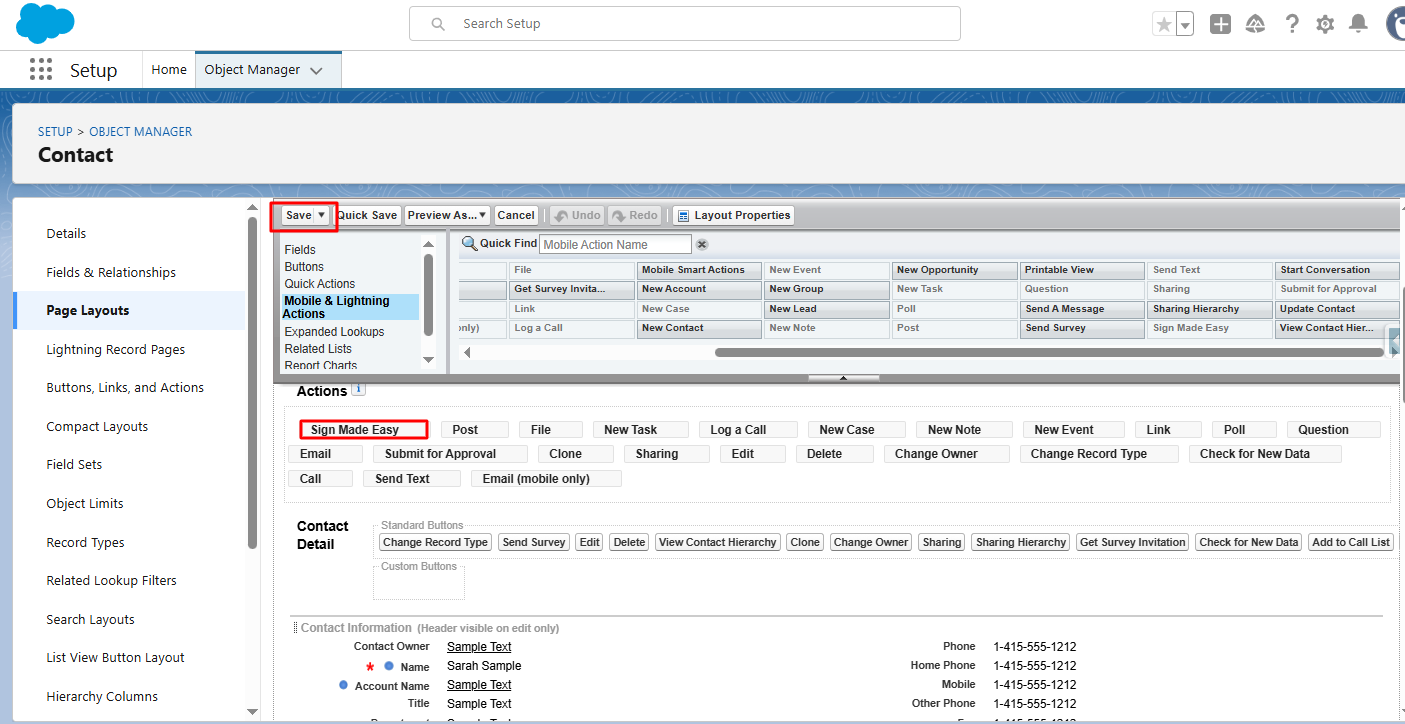
Task: Open the Save button dropdown arrow
Action: click(322, 215)
